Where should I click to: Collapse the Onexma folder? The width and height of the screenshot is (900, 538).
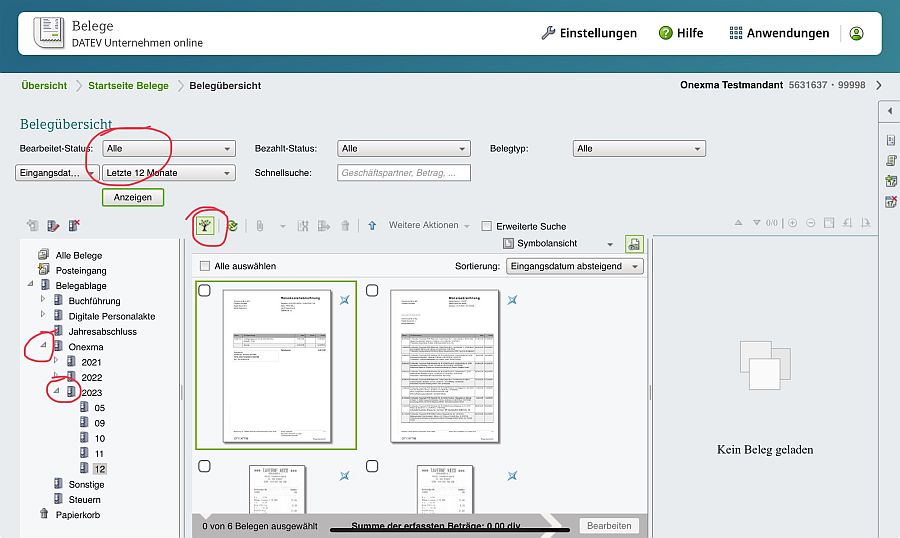pyautogui.click(x=43, y=345)
